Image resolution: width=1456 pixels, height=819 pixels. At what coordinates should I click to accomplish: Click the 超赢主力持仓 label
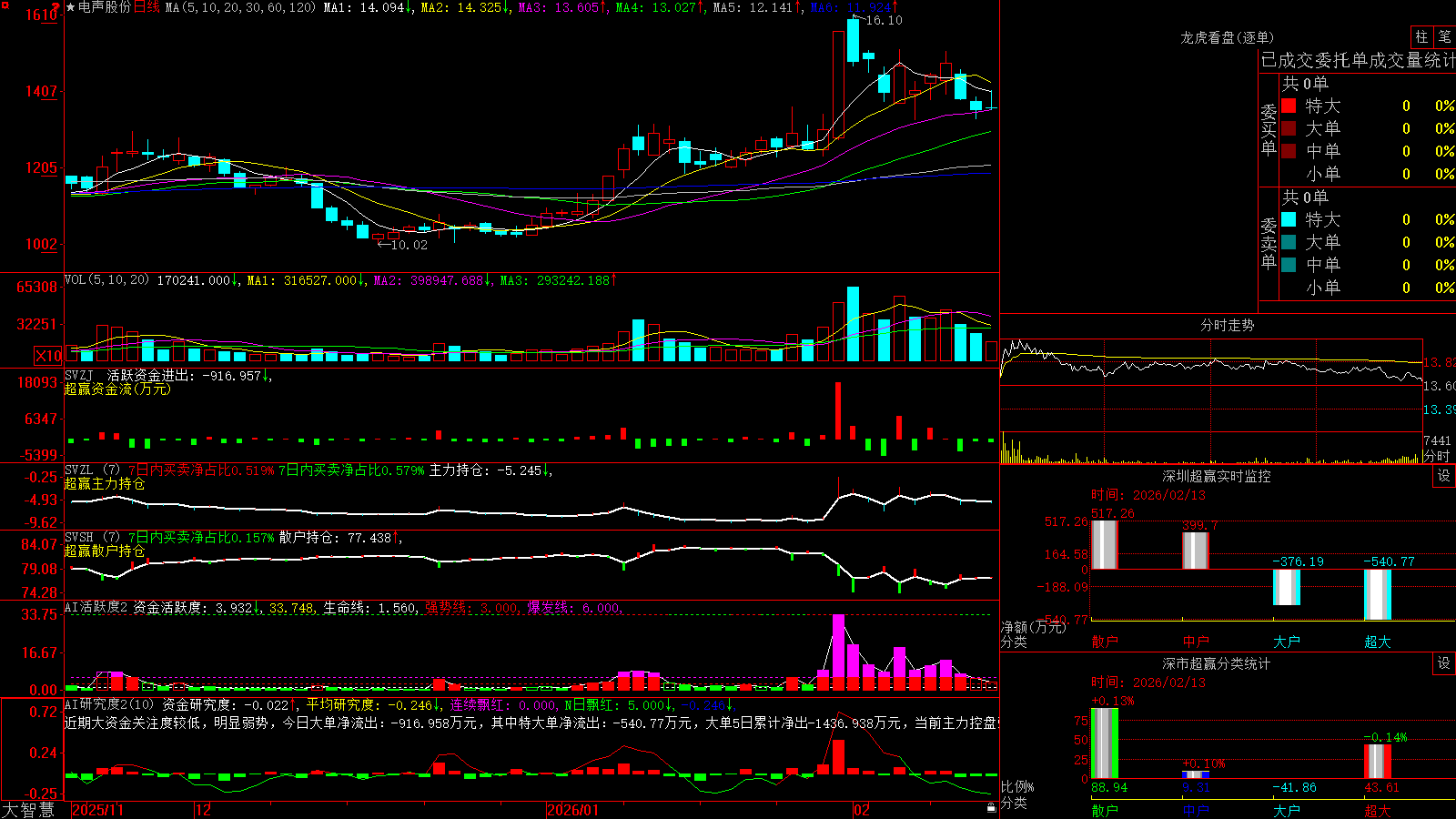[x=105, y=483]
